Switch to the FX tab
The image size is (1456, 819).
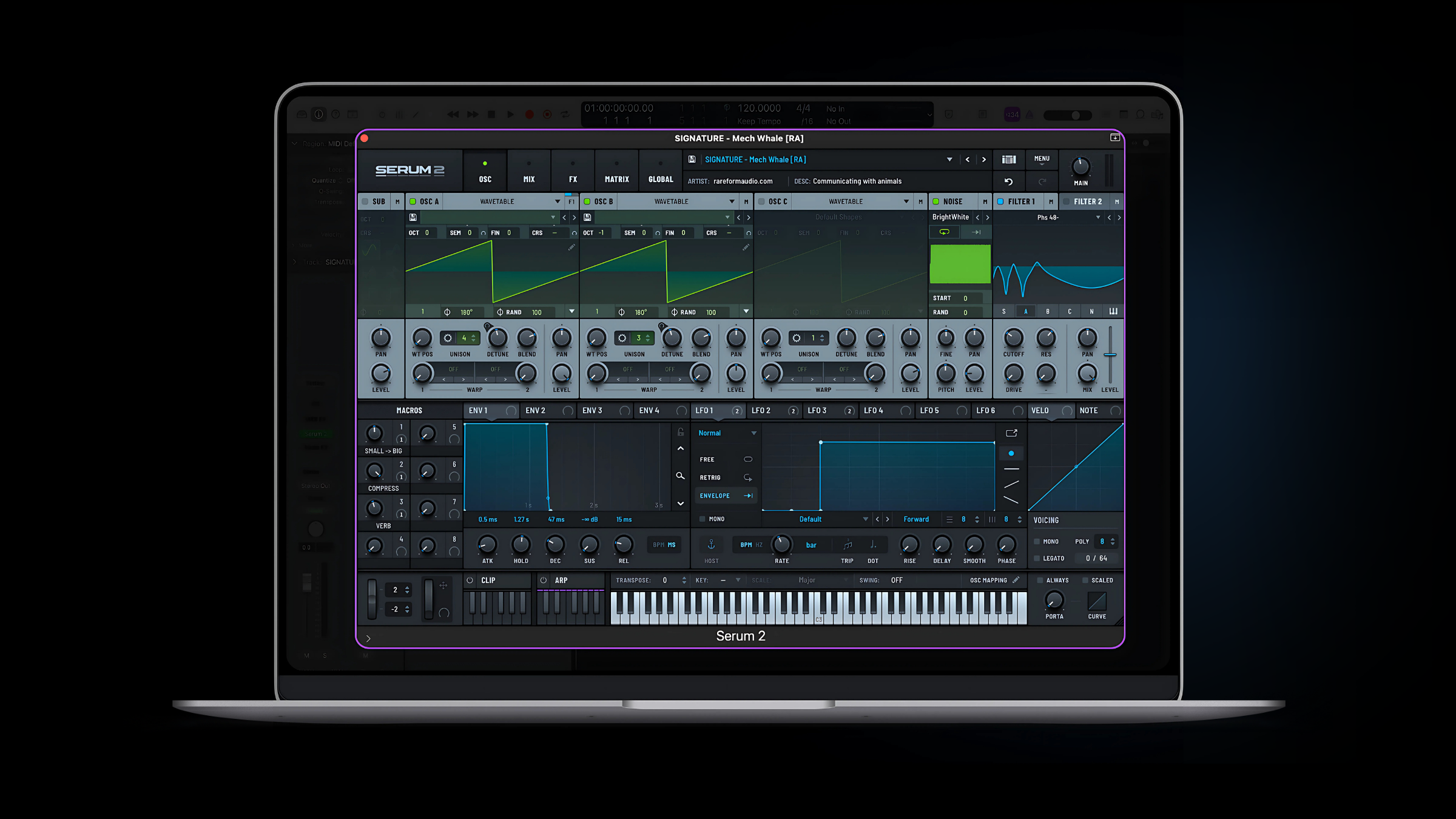coord(573,172)
